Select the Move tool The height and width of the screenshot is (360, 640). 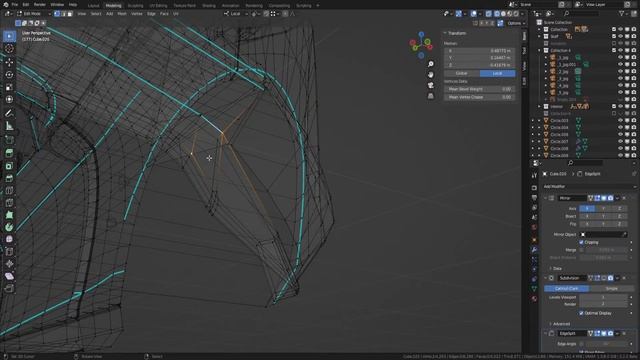[9, 62]
